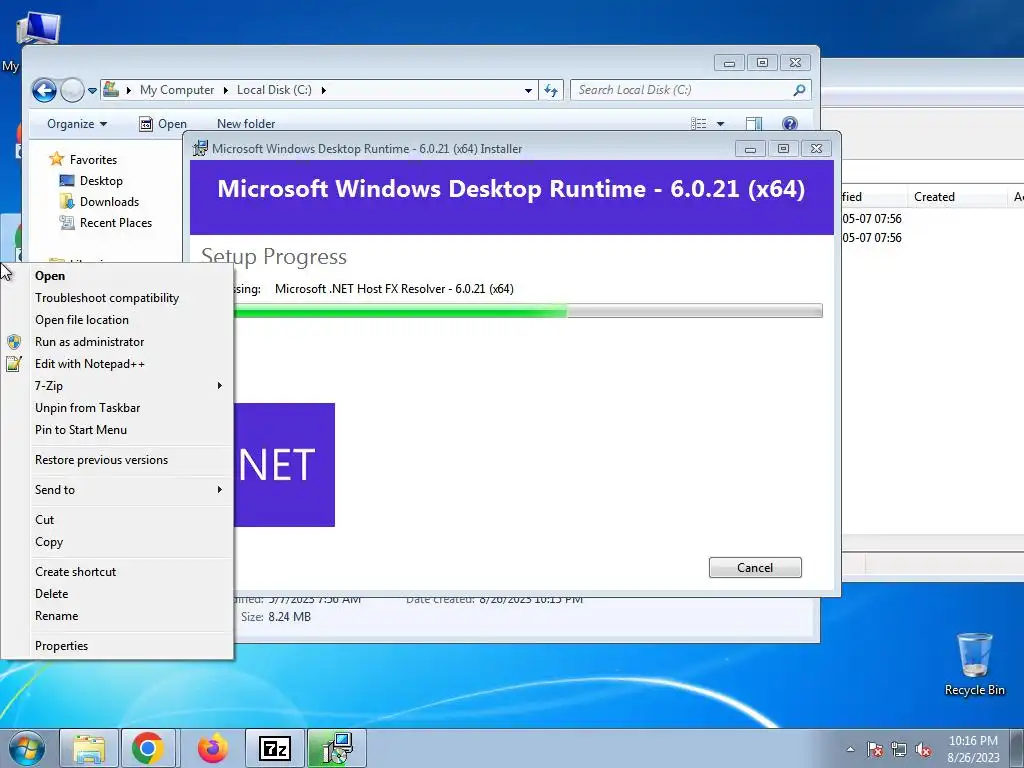Choose Create shortcut
The width and height of the screenshot is (1024, 768).
coord(75,571)
